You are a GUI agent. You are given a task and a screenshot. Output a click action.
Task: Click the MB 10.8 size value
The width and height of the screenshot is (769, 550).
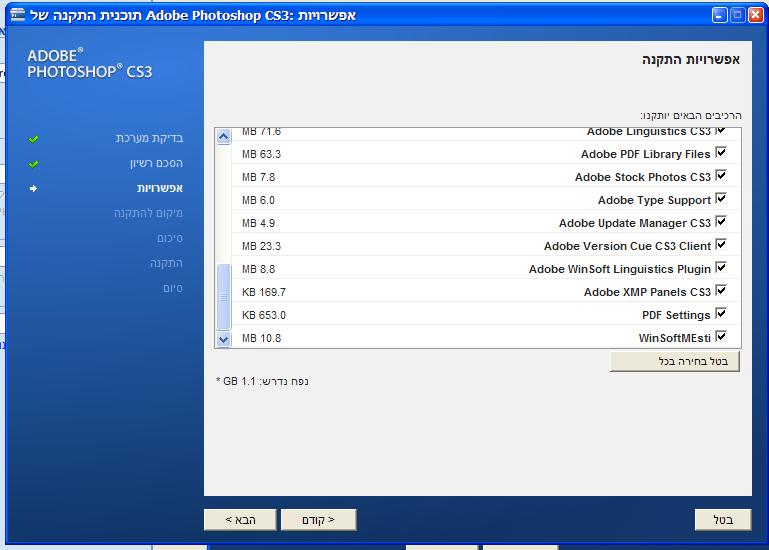coord(261,339)
